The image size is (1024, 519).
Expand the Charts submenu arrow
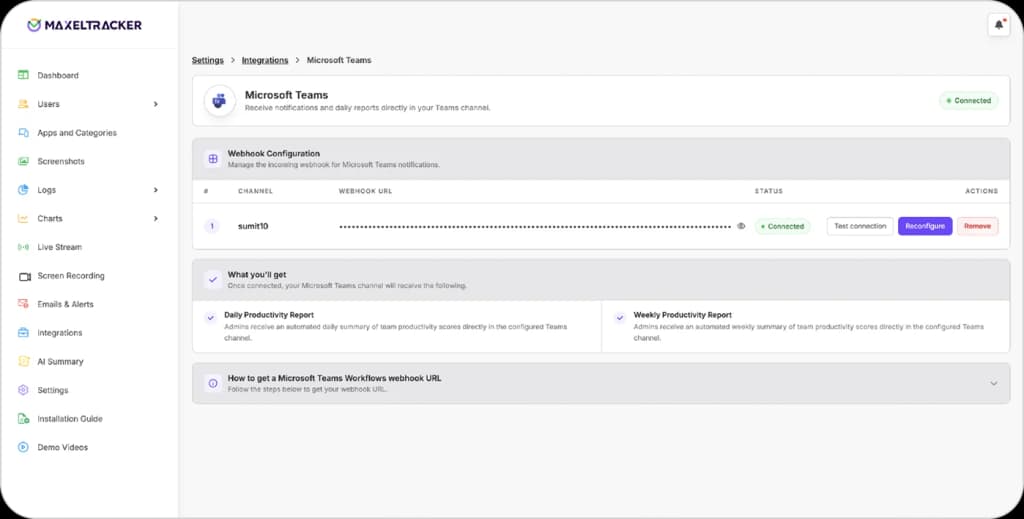[155, 219]
